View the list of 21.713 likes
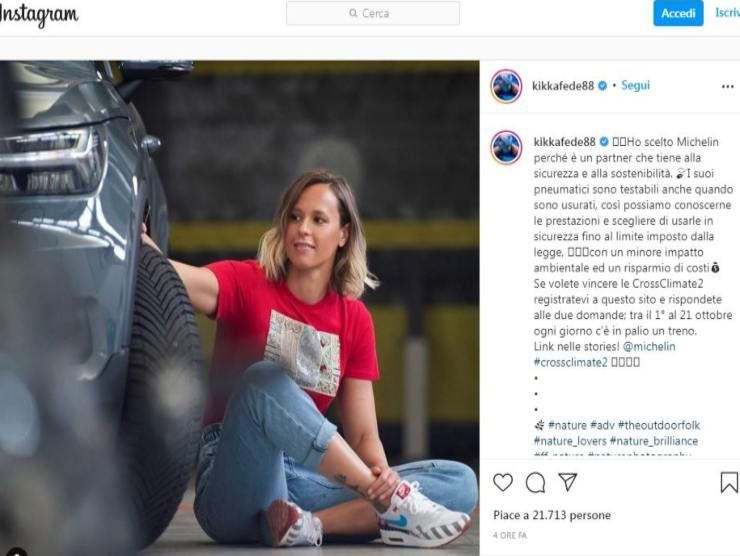740x556 pixels. (x=552, y=515)
